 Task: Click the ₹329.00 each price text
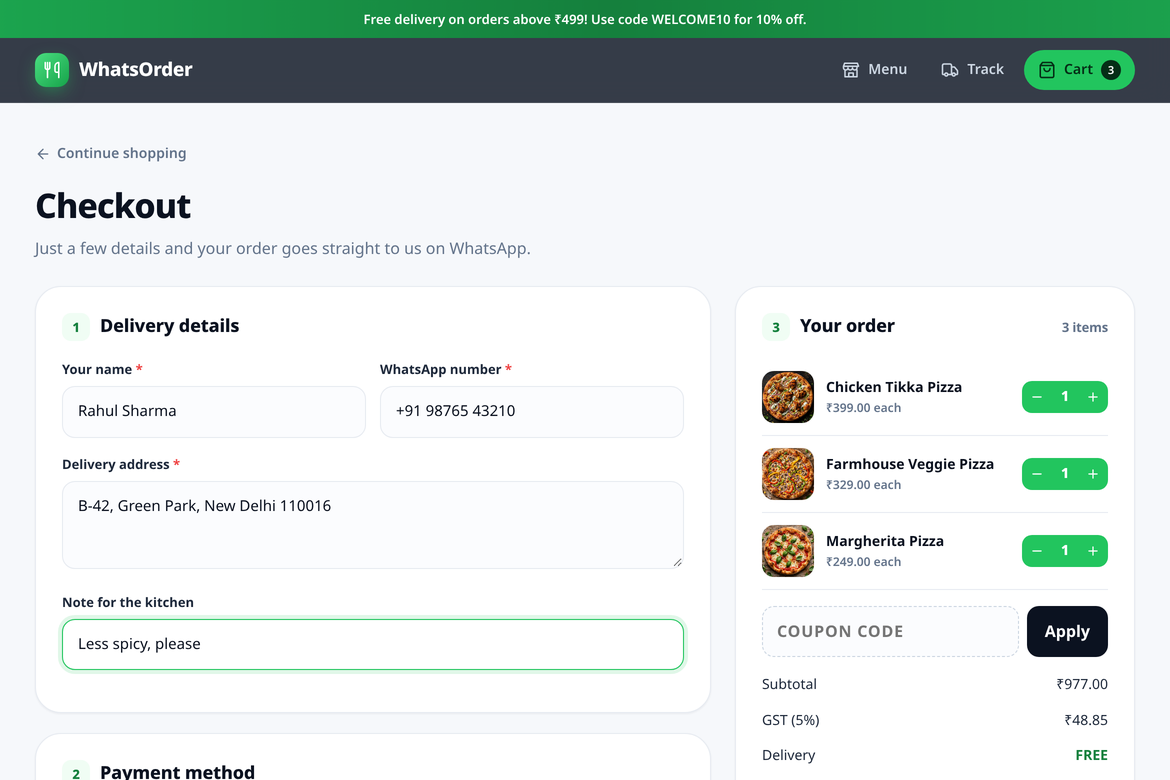point(863,485)
